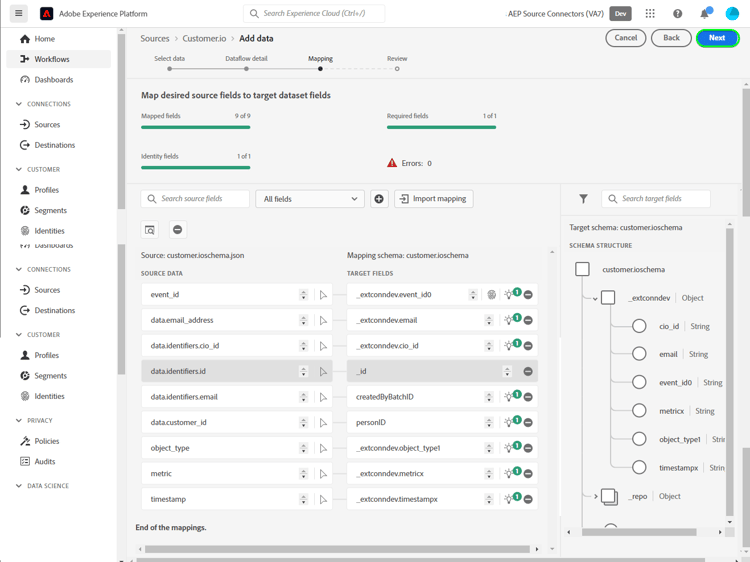Open the app switcher grid icon
Screen dimensions: 750x562
(650, 13)
